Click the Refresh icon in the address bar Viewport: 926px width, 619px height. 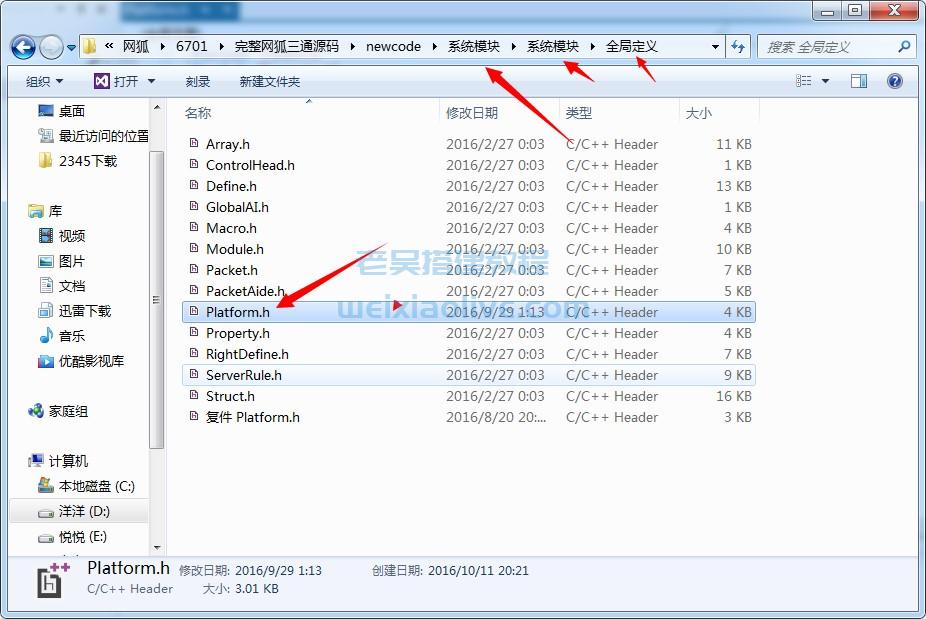(x=738, y=46)
